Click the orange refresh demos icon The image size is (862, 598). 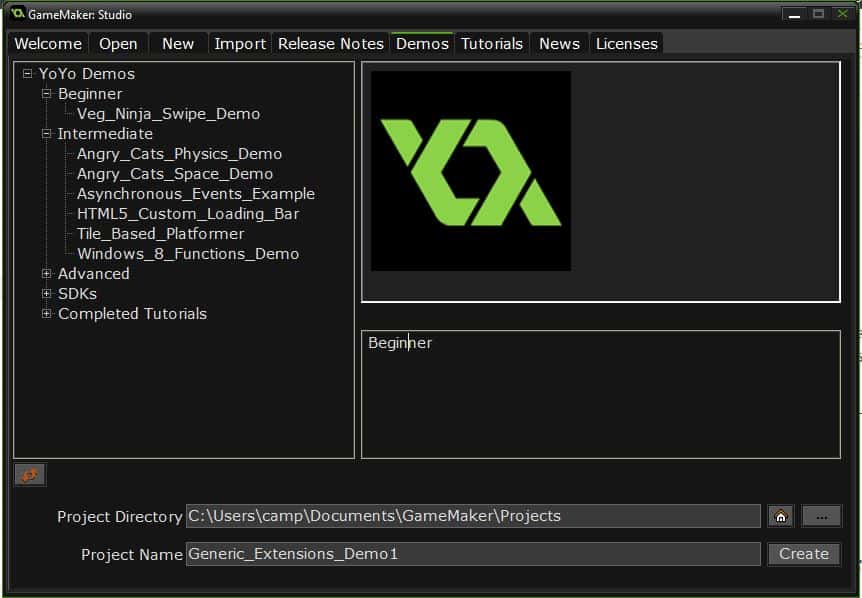(30, 475)
